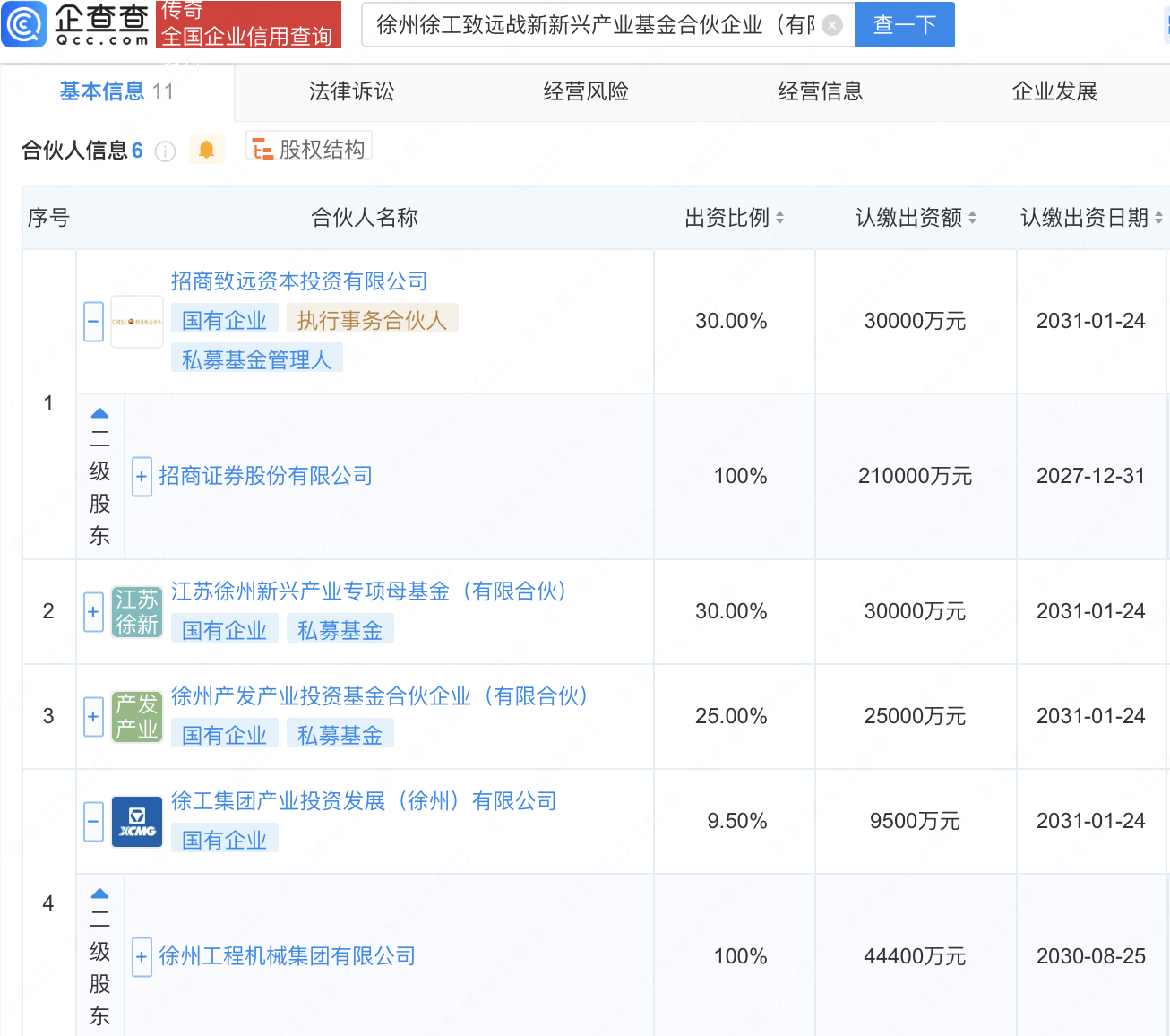Clear the search box with X icon
Screen dimensions: 1170x1036
click(x=832, y=25)
